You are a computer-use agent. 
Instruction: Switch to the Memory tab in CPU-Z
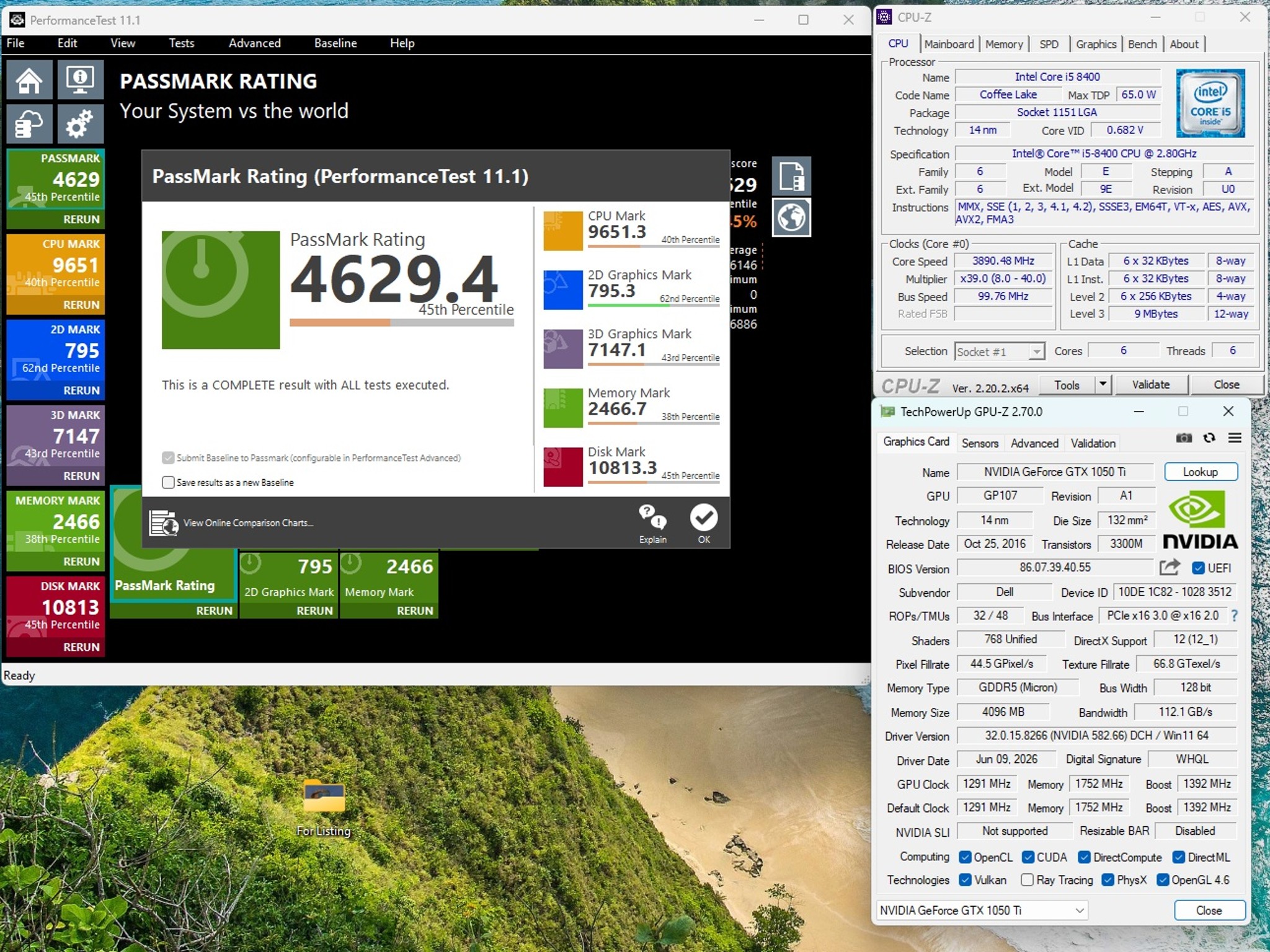point(1004,44)
